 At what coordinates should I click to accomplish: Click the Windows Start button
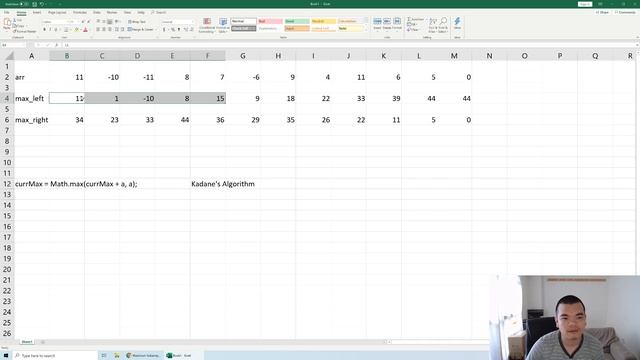point(6,356)
